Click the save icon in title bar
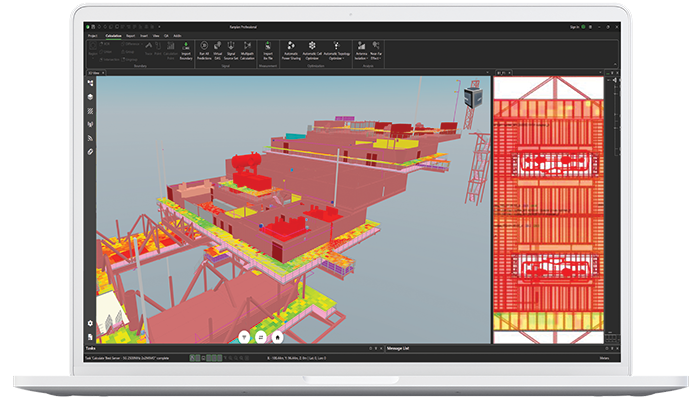This screenshot has width=700, height=400. [93, 27]
